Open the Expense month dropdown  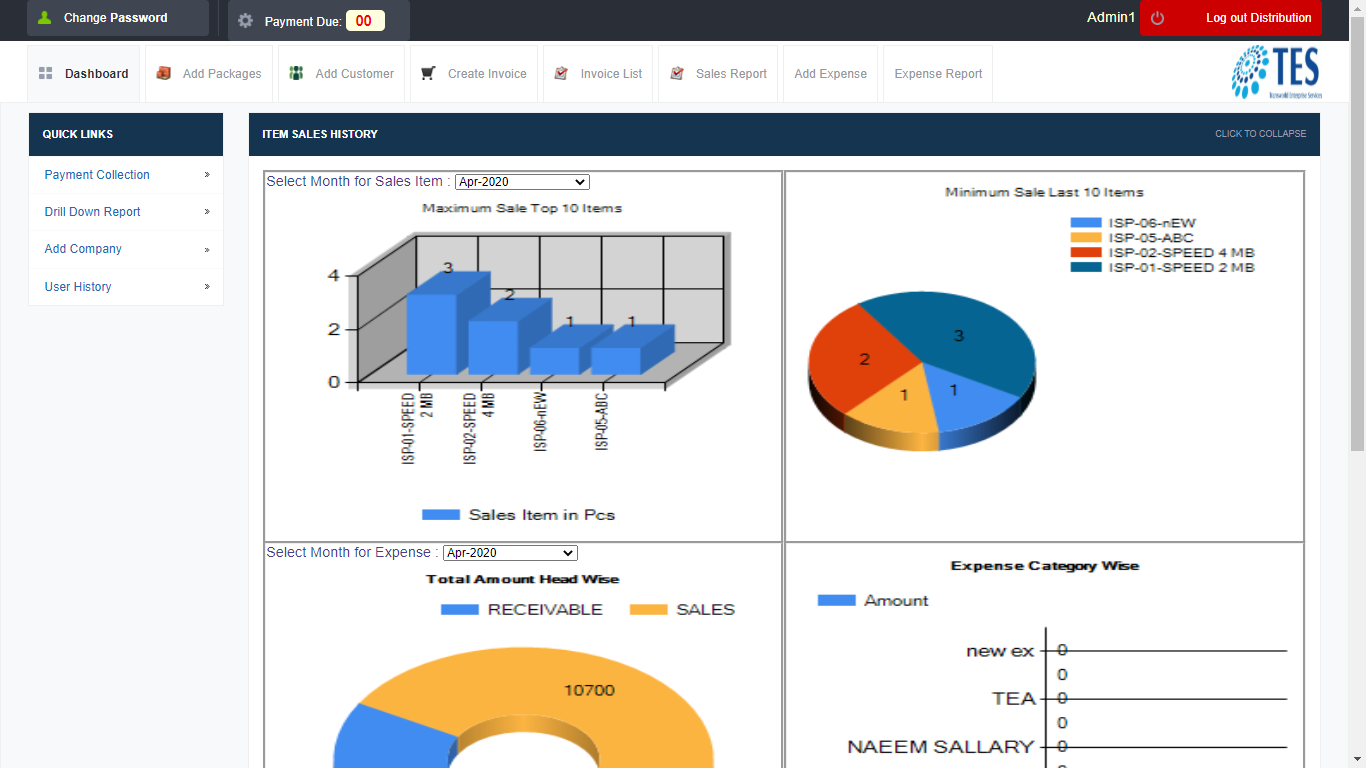pyautogui.click(x=510, y=553)
